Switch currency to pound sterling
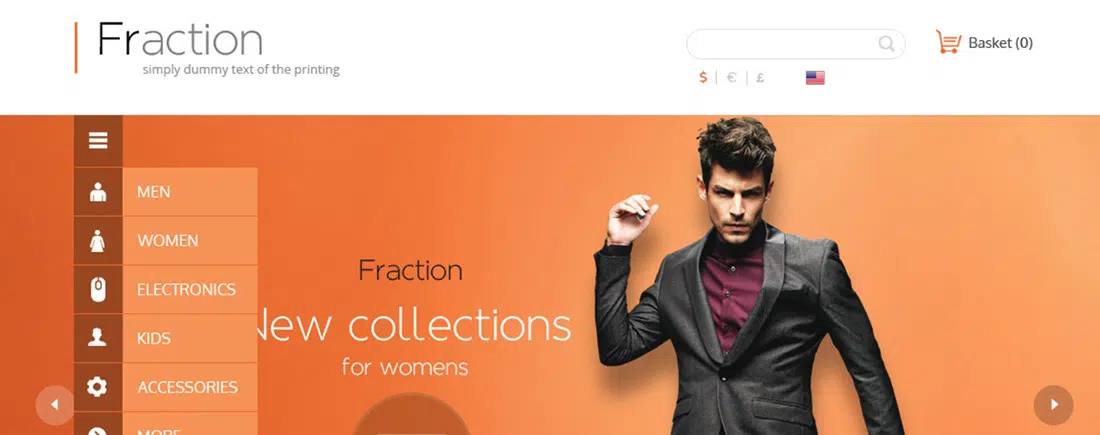This screenshot has height=435, width=1100. [760, 77]
